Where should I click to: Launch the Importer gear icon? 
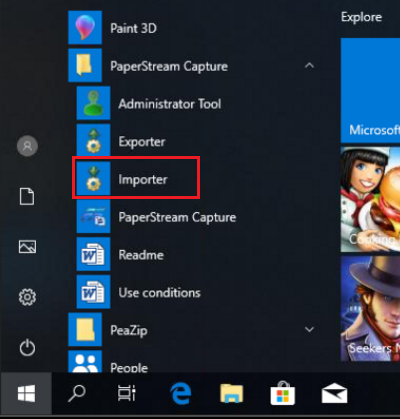(93, 178)
